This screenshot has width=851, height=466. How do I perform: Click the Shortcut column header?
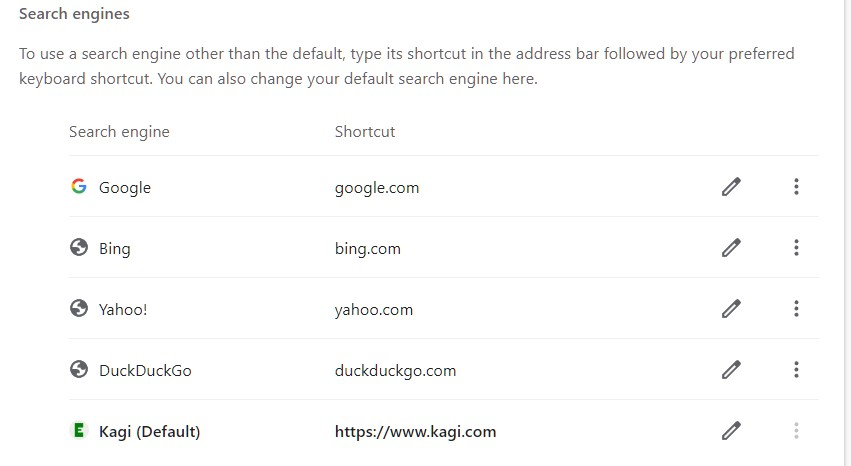(365, 132)
